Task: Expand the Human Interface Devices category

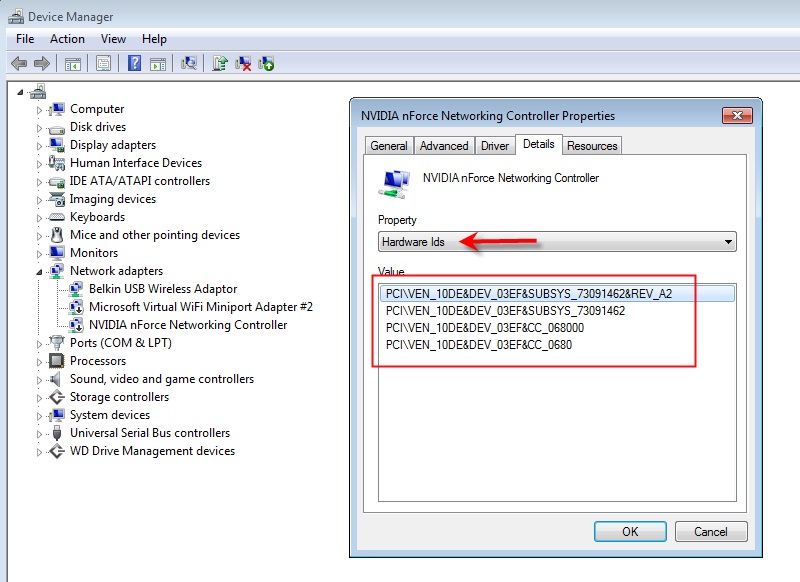Action: point(39,164)
